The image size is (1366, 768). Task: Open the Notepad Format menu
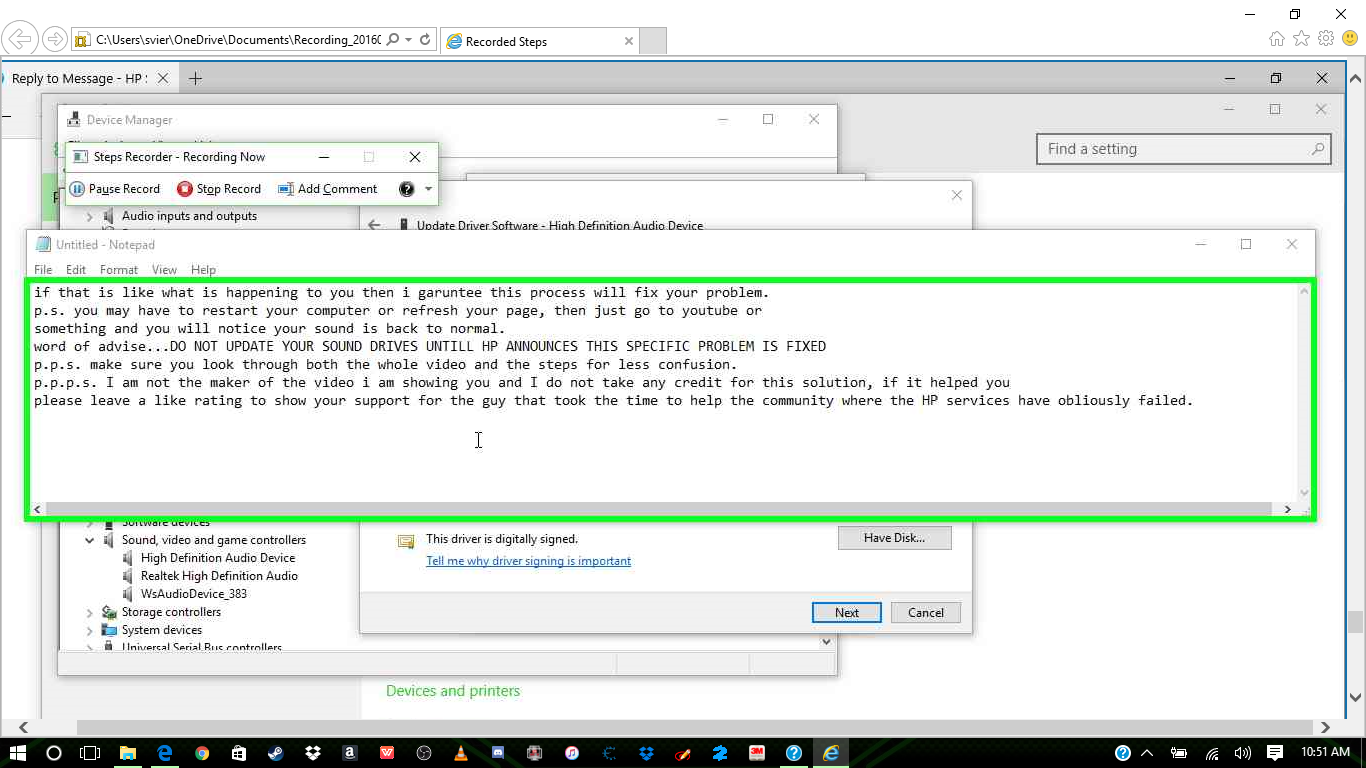[x=119, y=270]
